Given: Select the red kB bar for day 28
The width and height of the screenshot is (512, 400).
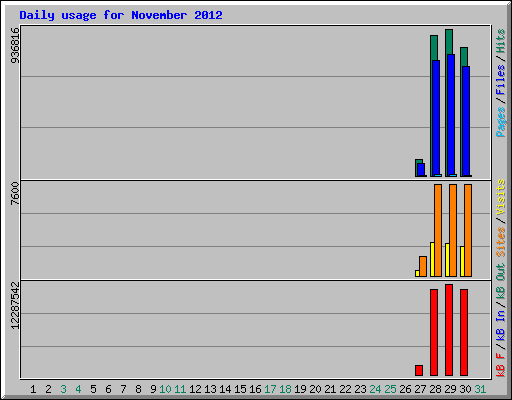Looking at the screenshot, I should coord(434,332).
